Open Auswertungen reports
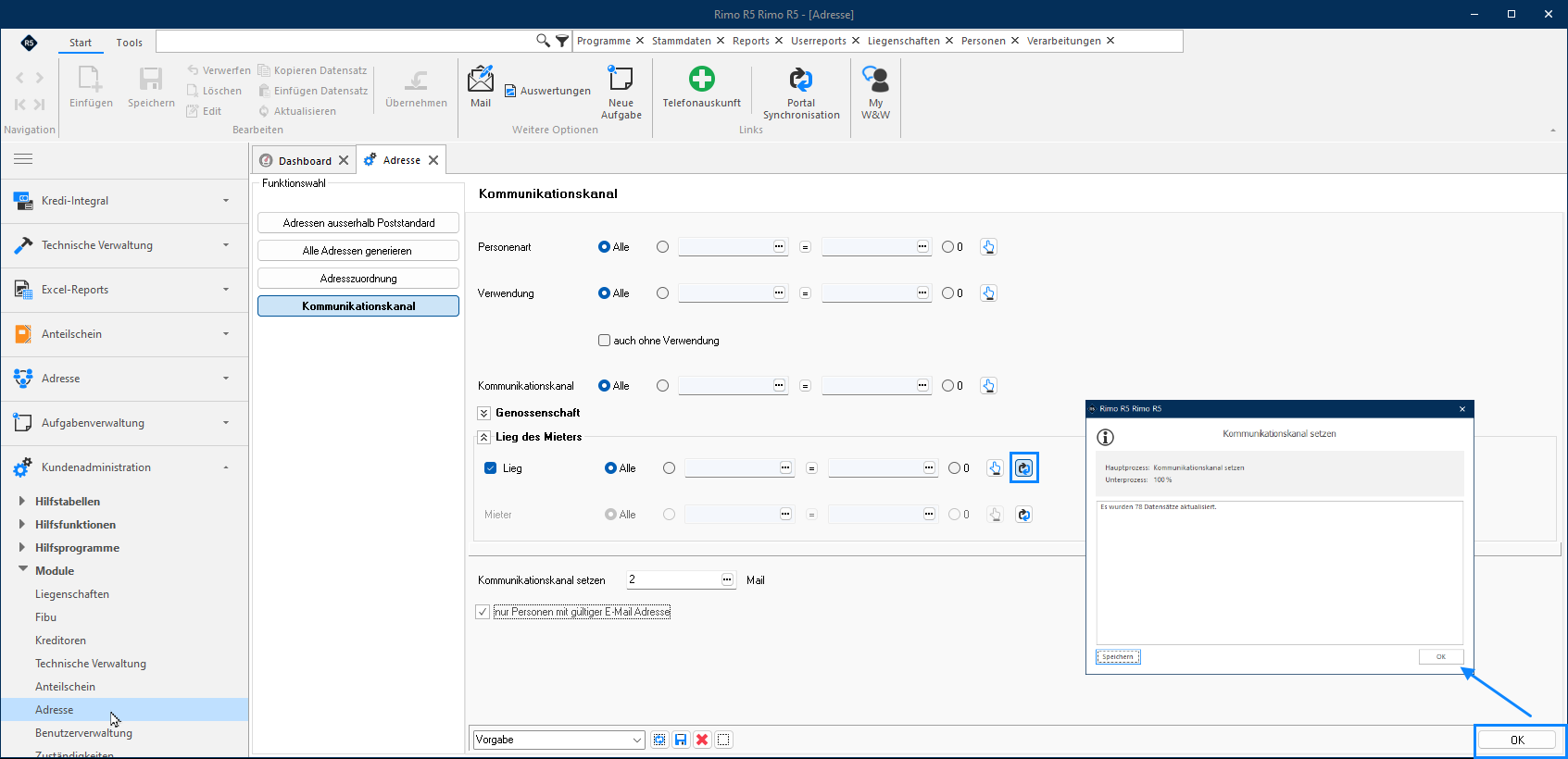 [547, 91]
